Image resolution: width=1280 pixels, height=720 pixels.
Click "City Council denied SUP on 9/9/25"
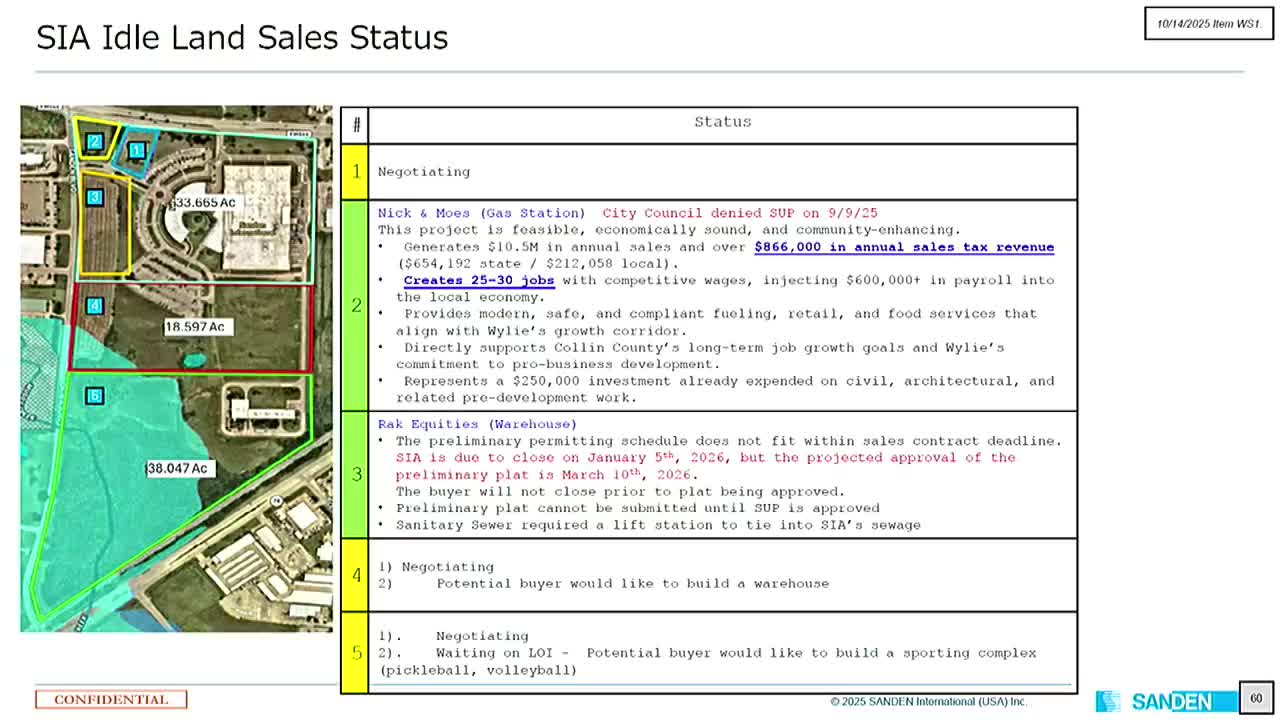(740, 213)
